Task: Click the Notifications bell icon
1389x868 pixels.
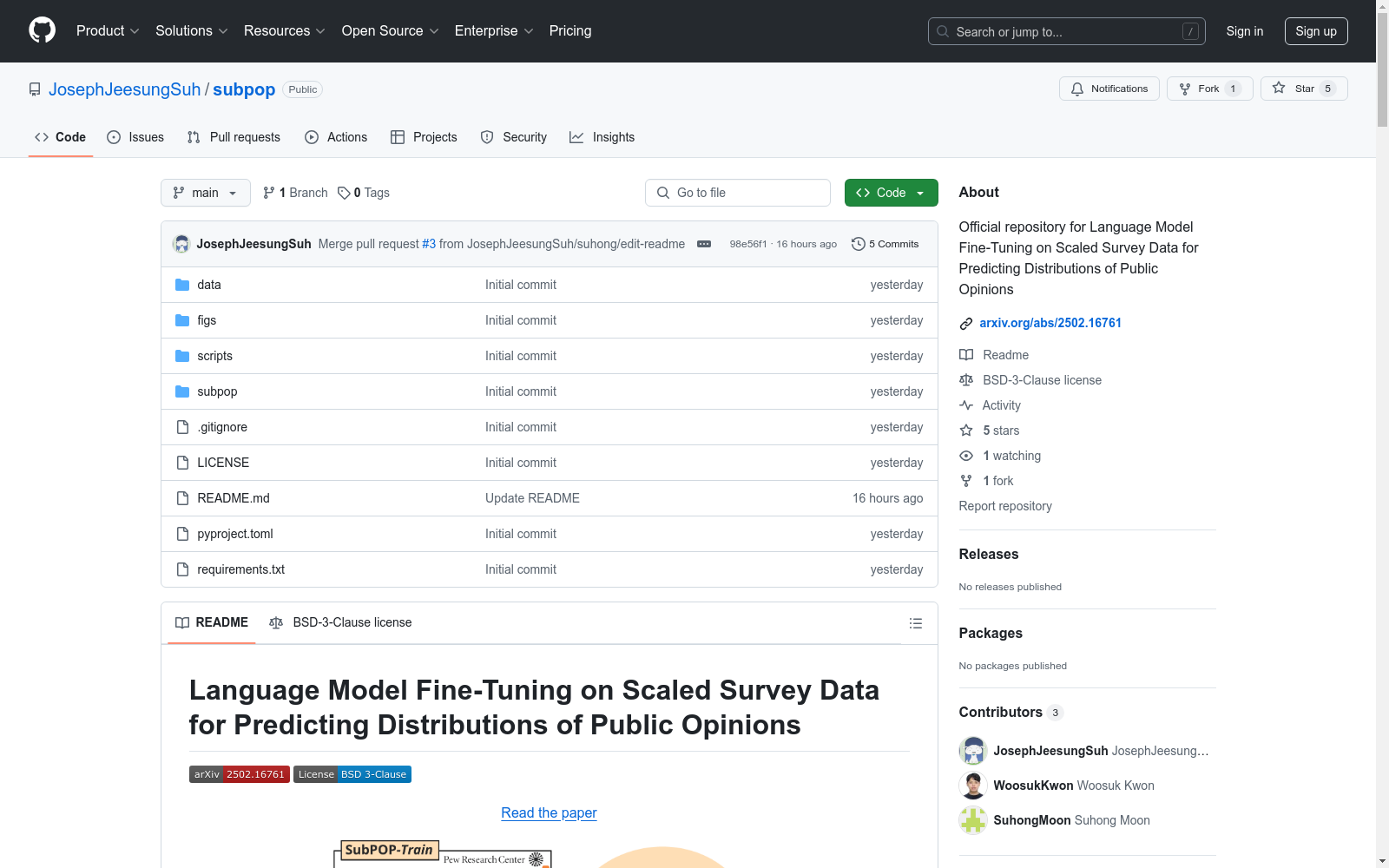Action: pos(1077,89)
